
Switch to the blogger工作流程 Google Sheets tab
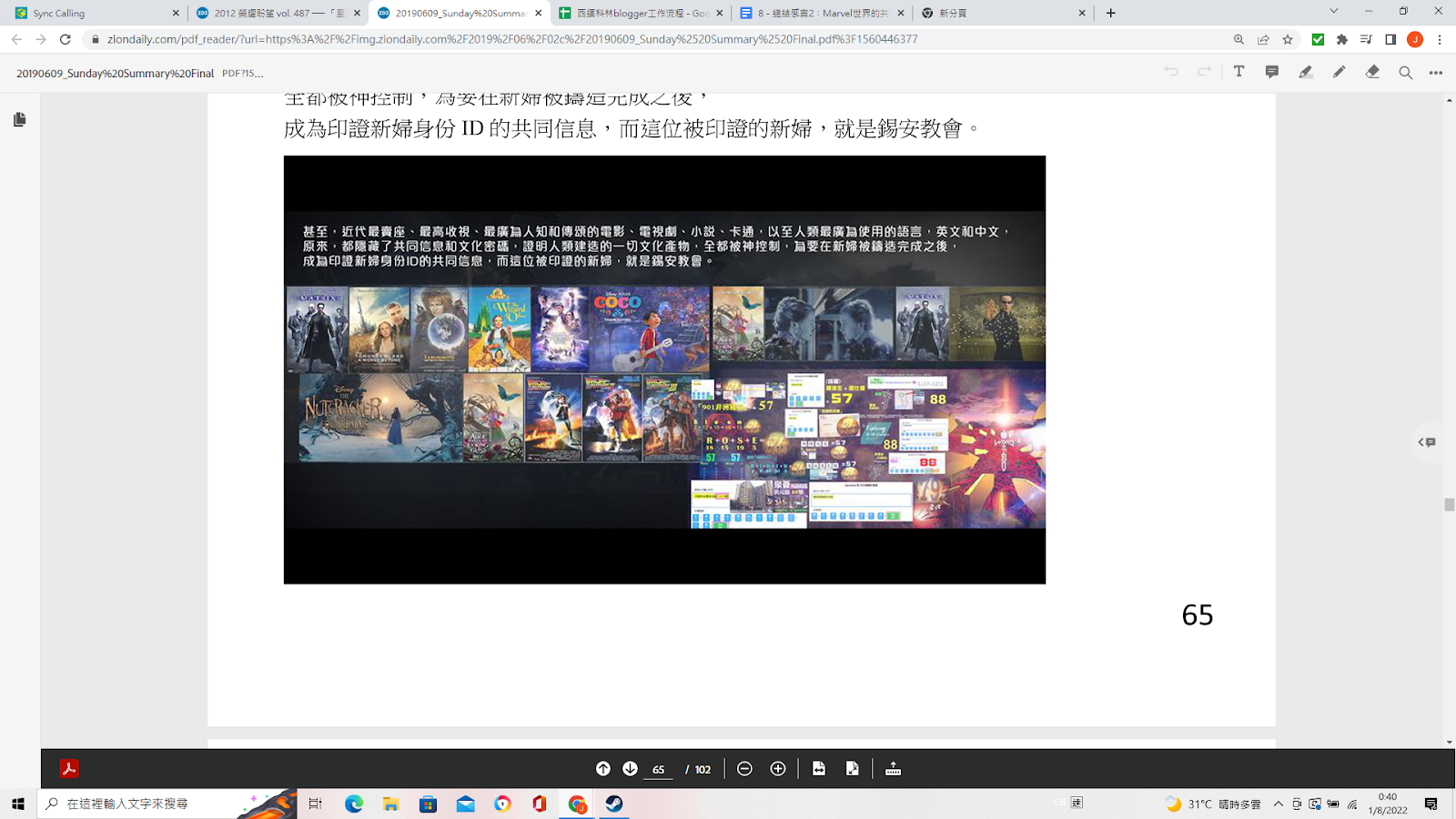641,13
